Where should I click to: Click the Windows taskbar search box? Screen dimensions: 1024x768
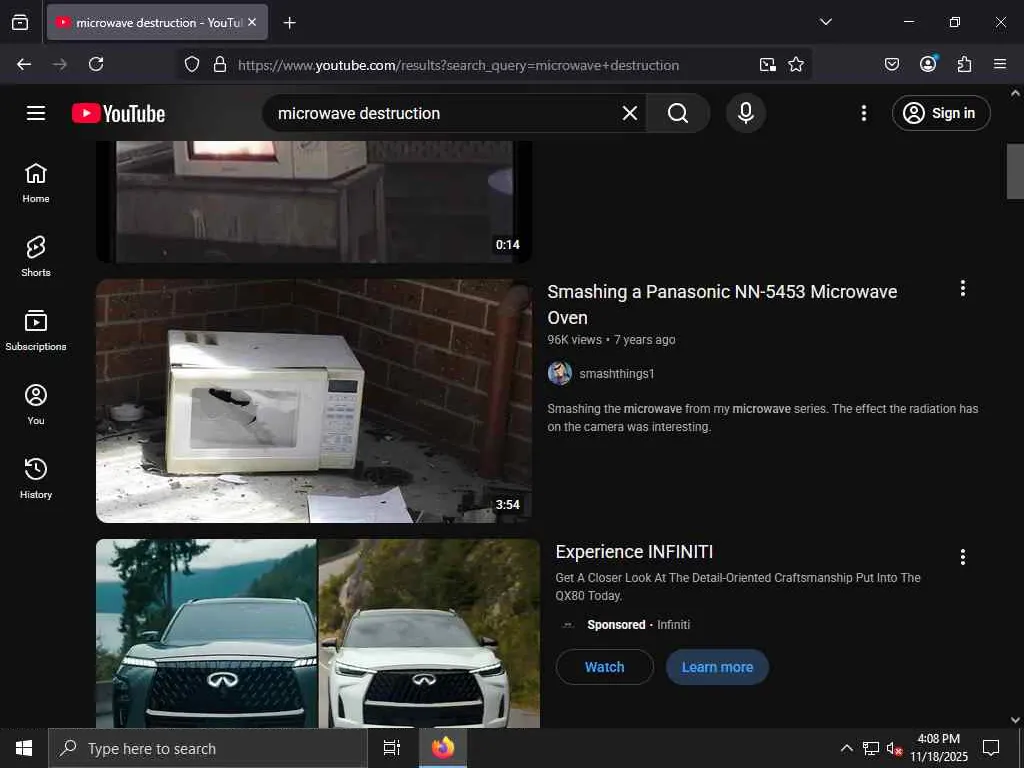[x=208, y=748]
